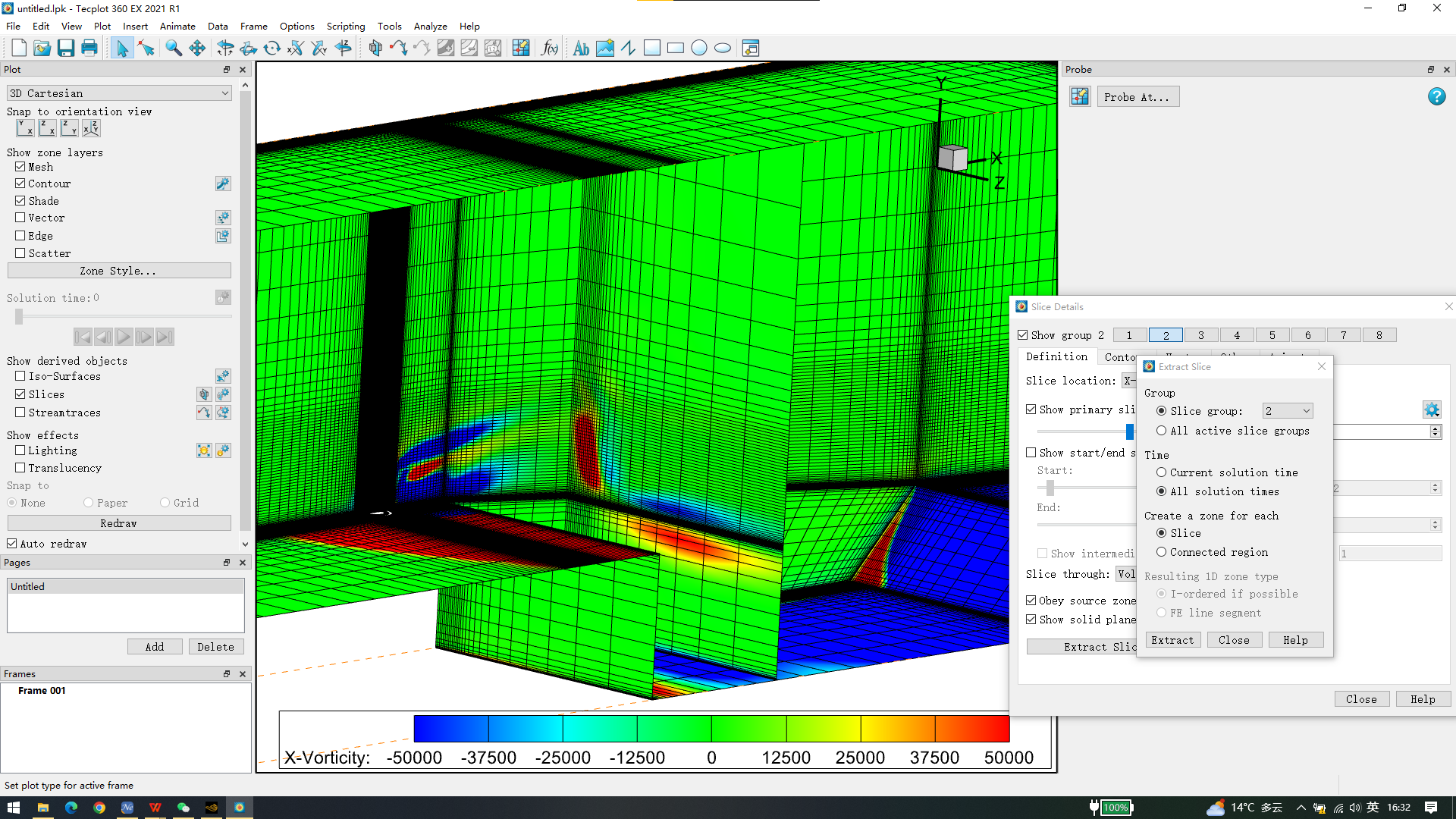Viewport: 1456px width, 819px height.
Task: Toggle the Mesh layer checkbox
Action: [20, 167]
